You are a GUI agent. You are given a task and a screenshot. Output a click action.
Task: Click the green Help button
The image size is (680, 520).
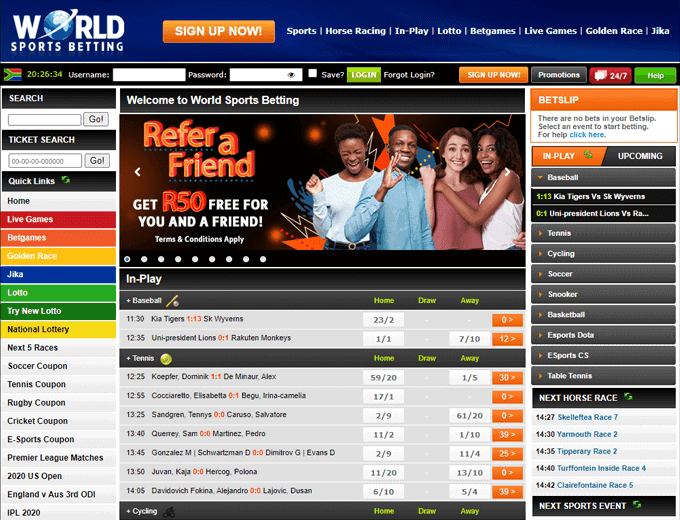[x=655, y=75]
